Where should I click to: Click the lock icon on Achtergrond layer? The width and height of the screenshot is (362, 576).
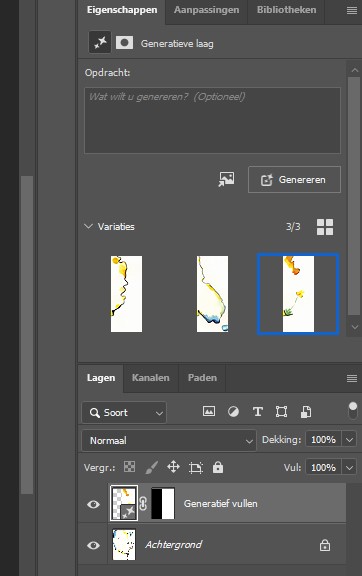point(325,545)
